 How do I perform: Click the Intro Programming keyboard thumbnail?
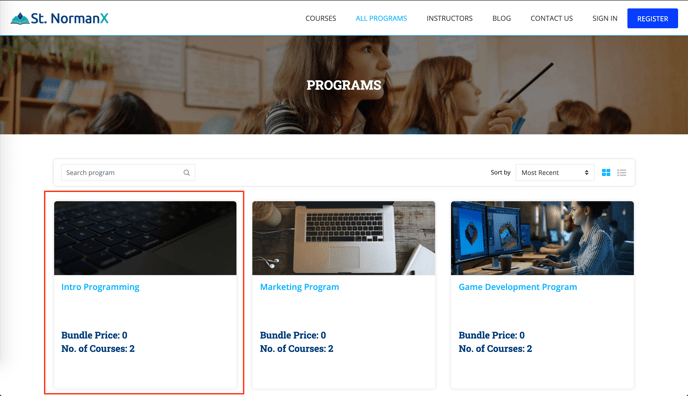point(145,238)
